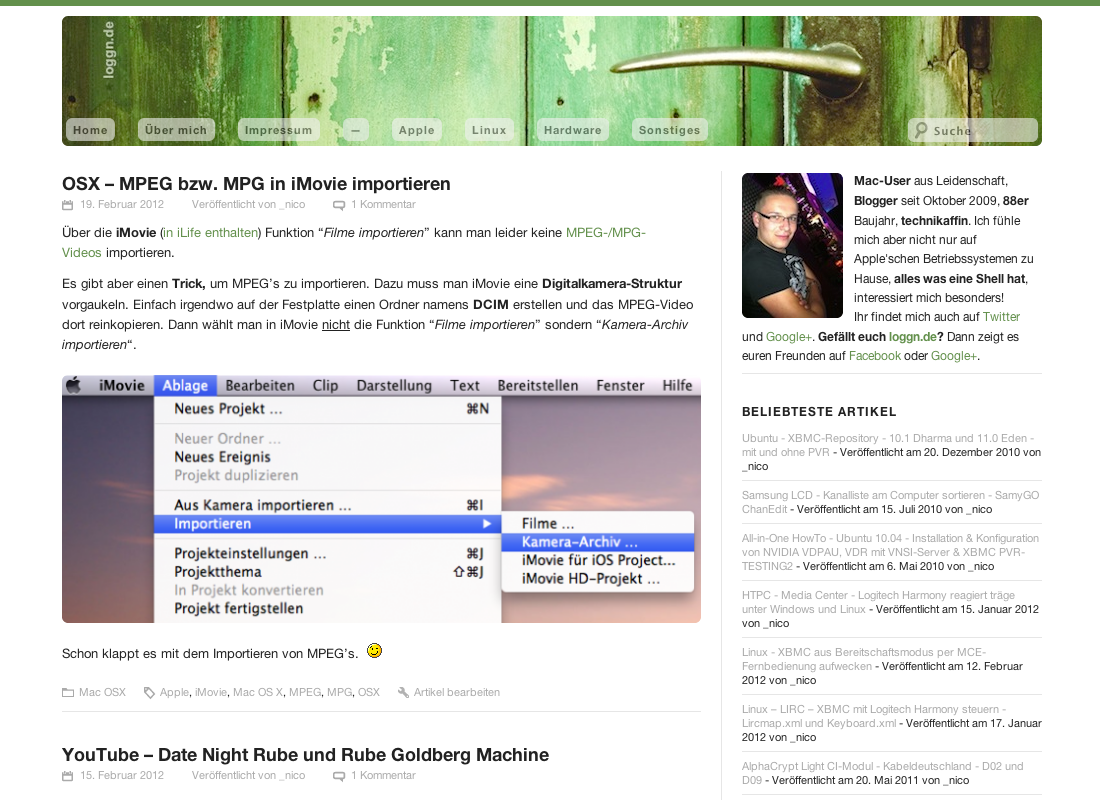Click the loggn.de site logo in header

[x=108, y=49]
